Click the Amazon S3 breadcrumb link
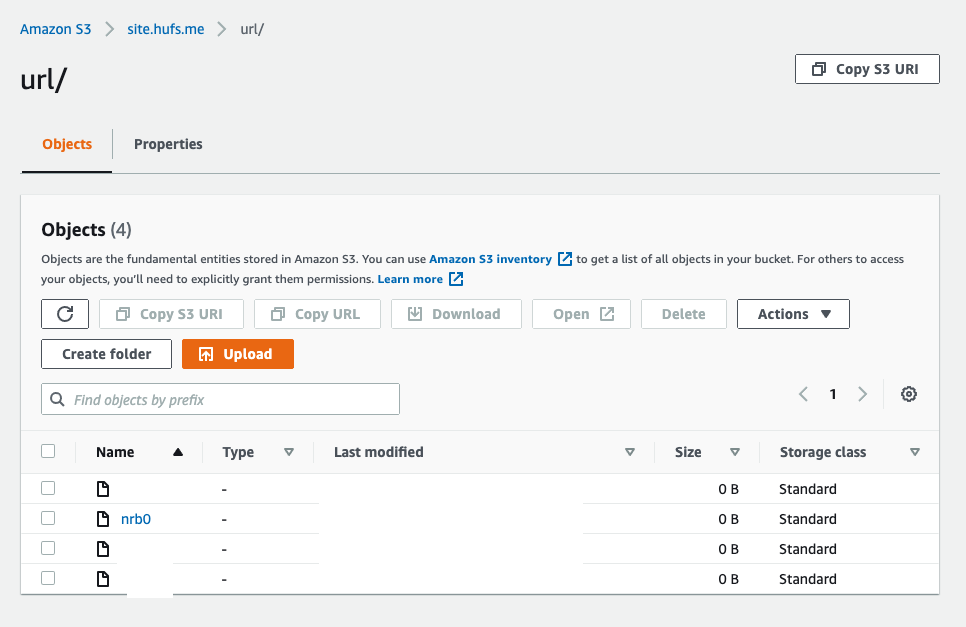 pyautogui.click(x=55, y=29)
